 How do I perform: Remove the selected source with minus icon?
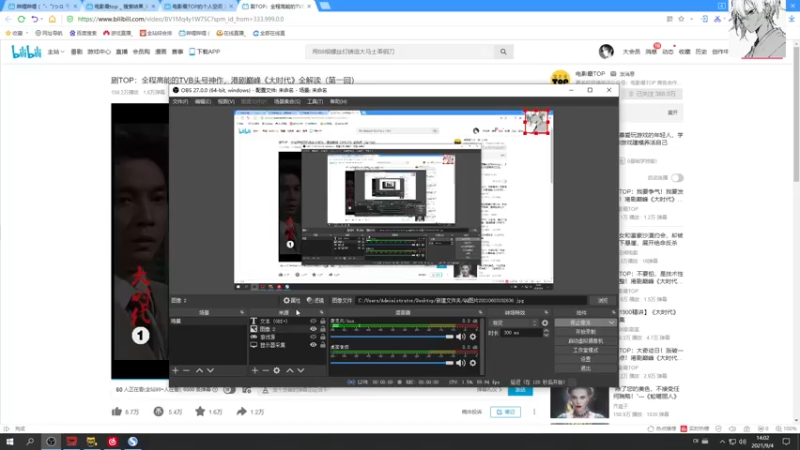265,370
